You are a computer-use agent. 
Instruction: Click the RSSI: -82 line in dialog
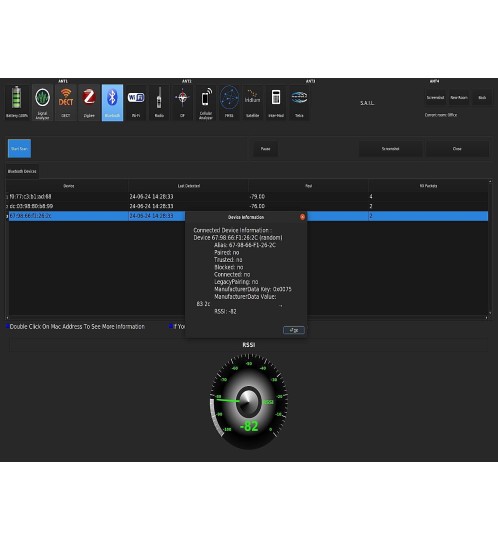coord(225,311)
